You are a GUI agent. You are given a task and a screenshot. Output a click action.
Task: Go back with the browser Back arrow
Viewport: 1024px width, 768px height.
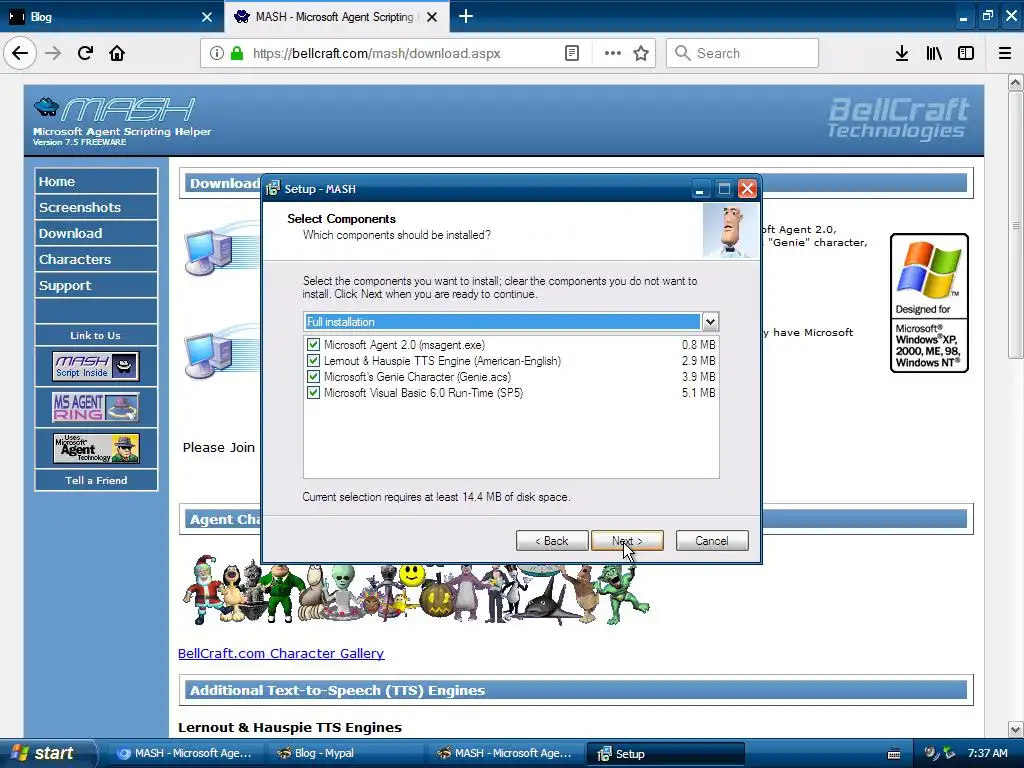pyautogui.click(x=20, y=53)
